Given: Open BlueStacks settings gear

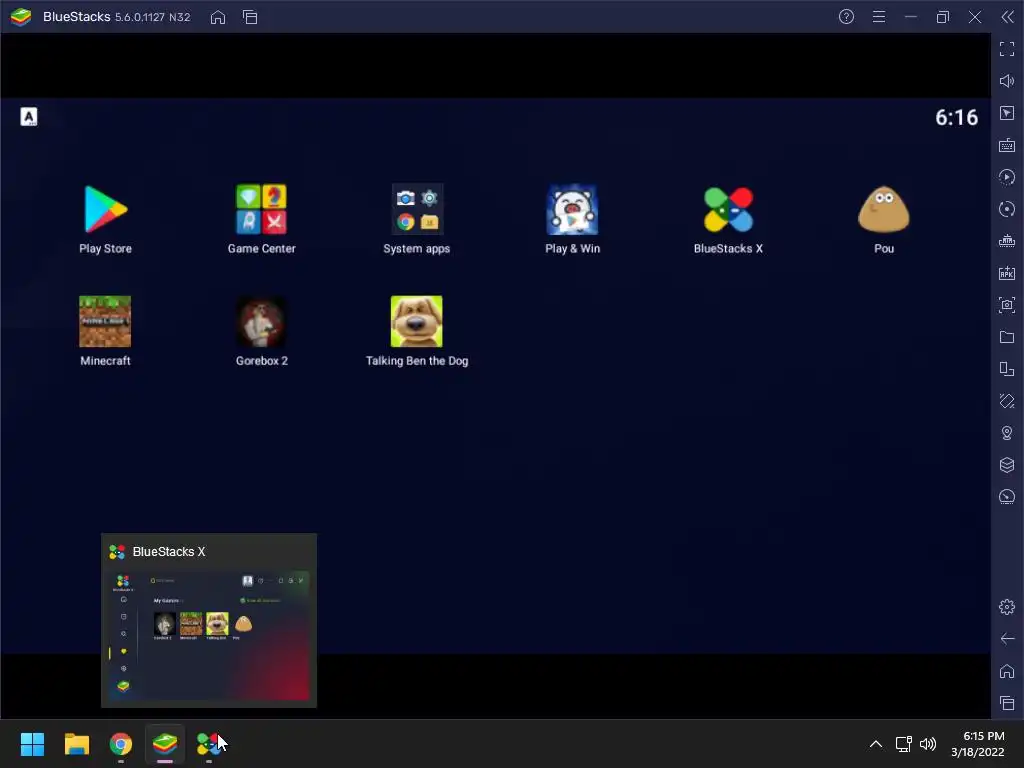Looking at the screenshot, I should pyautogui.click(x=1007, y=607).
